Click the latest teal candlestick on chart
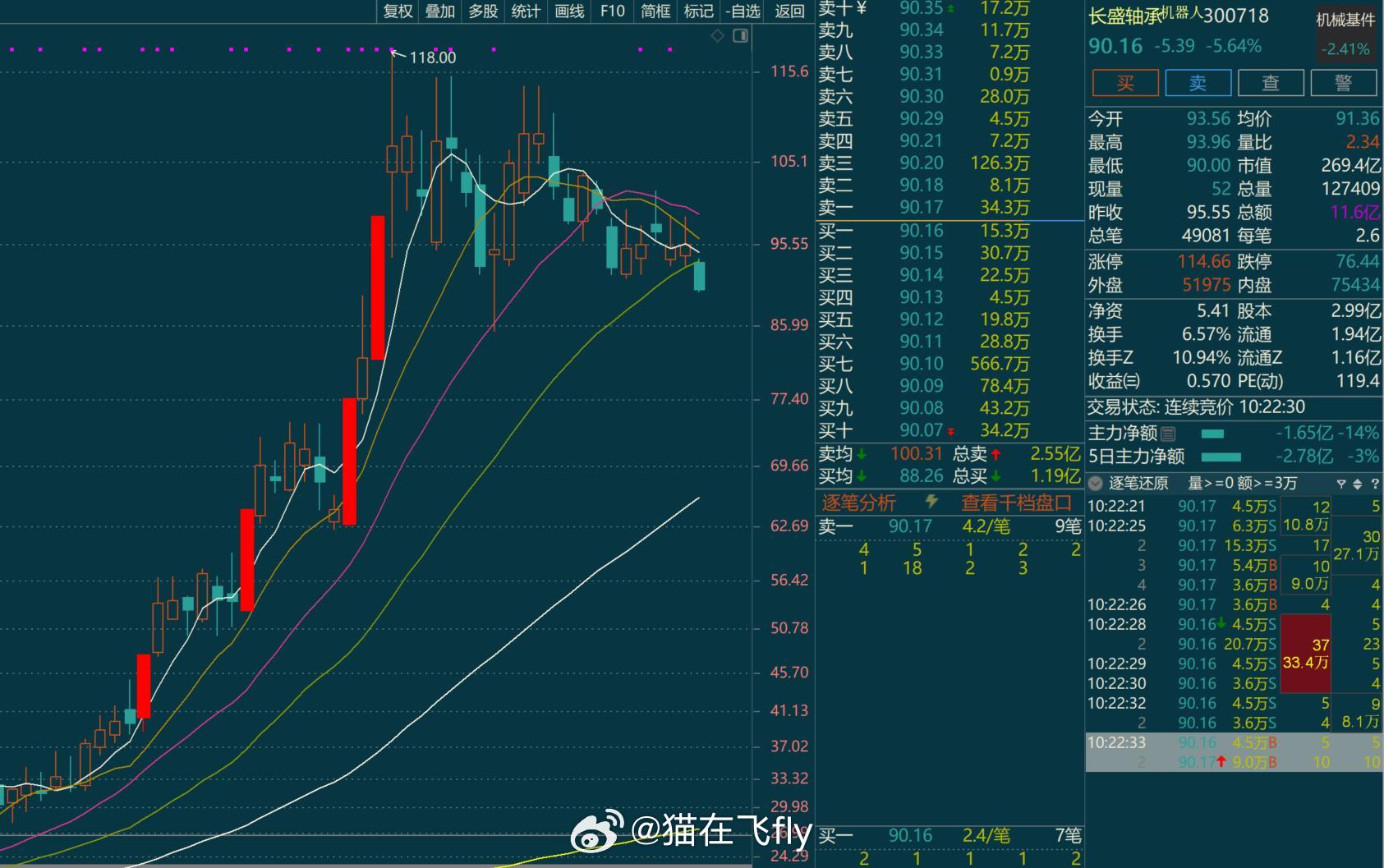This screenshot has height=868, width=1384. coord(700,277)
